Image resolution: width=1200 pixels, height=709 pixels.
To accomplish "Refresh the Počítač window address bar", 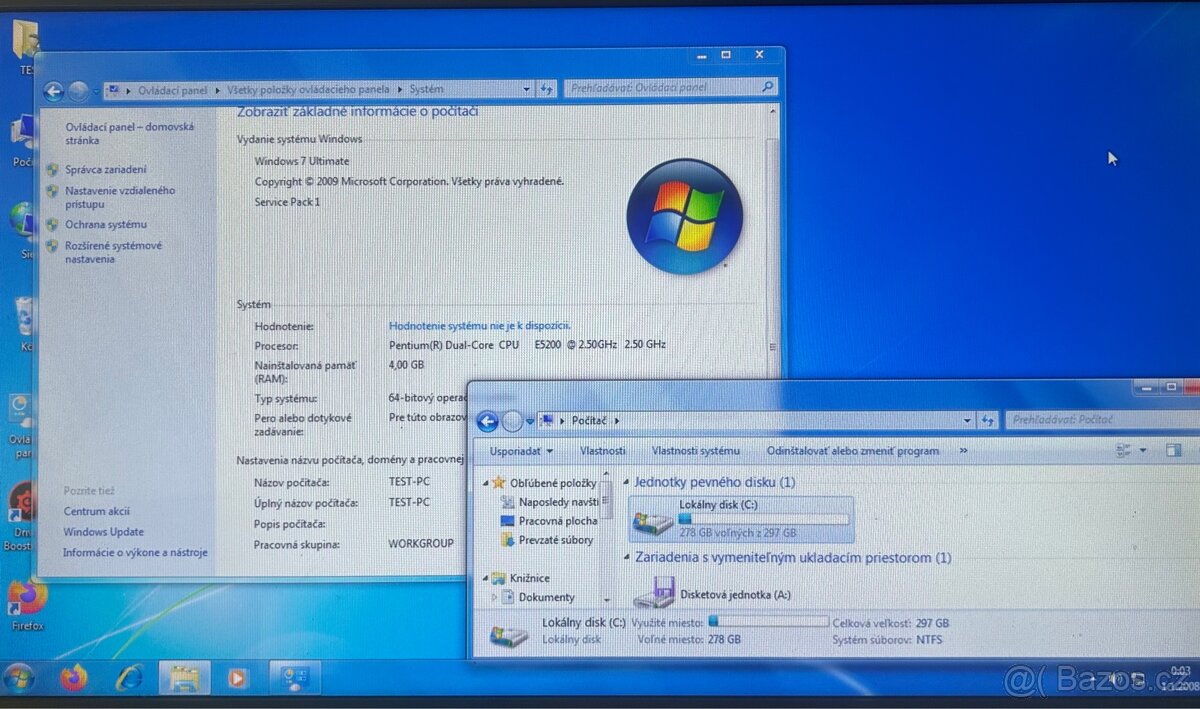I will point(988,421).
